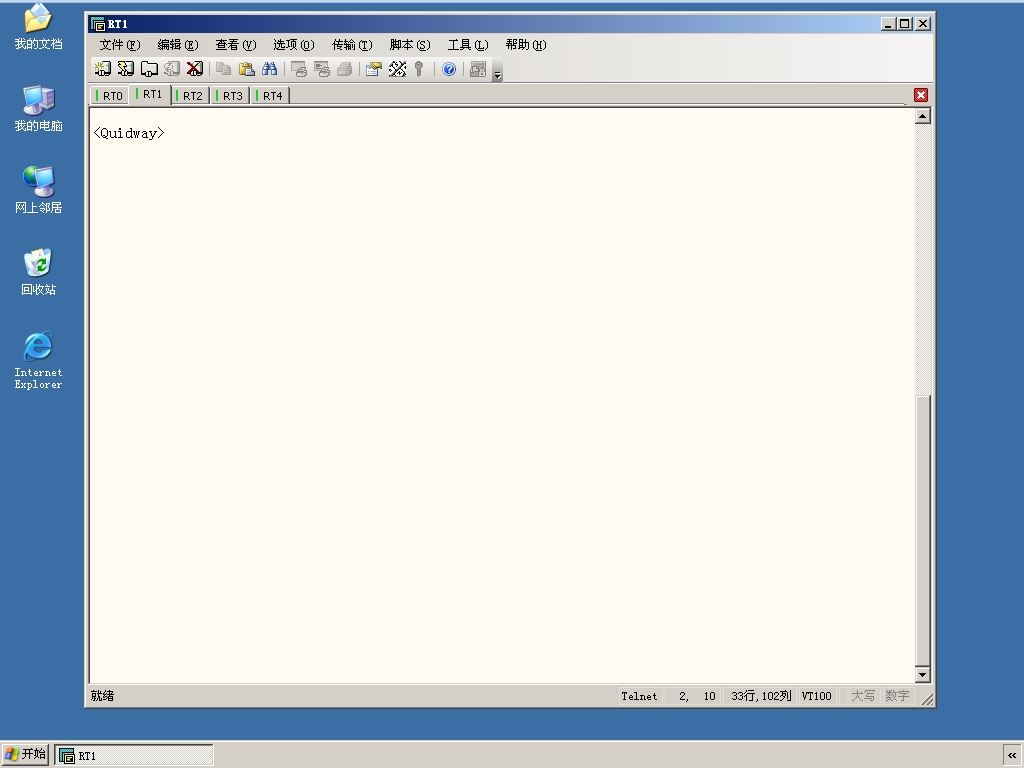This screenshot has width=1024, height=768.
Task: Open the 查看(V) menu
Action: click(236, 44)
